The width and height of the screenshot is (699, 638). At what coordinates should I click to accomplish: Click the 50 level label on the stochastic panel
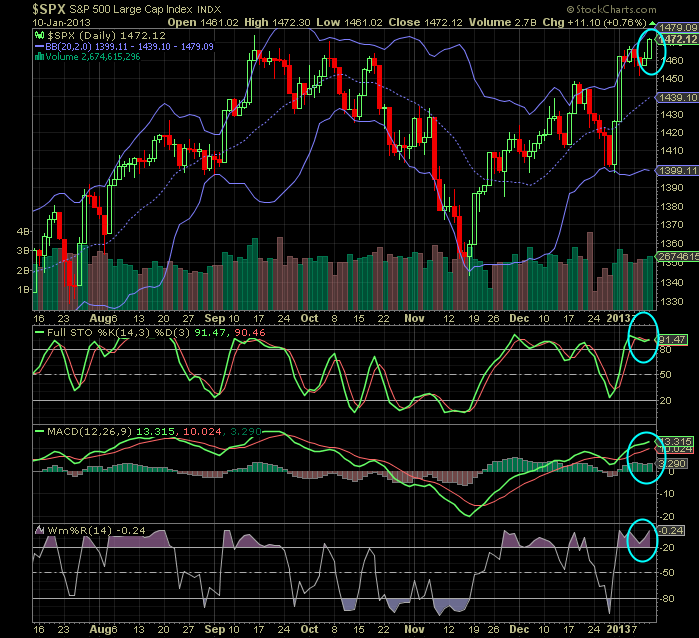click(666, 375)
